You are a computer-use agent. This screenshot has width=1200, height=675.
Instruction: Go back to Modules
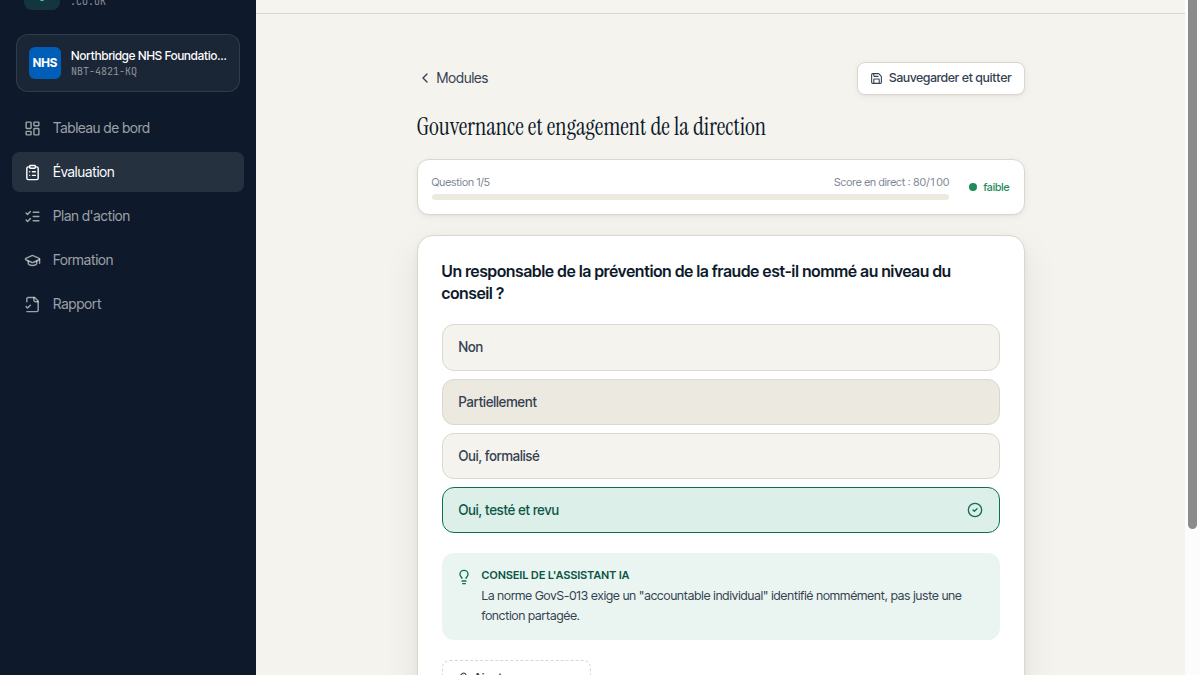tap(454, 78)
